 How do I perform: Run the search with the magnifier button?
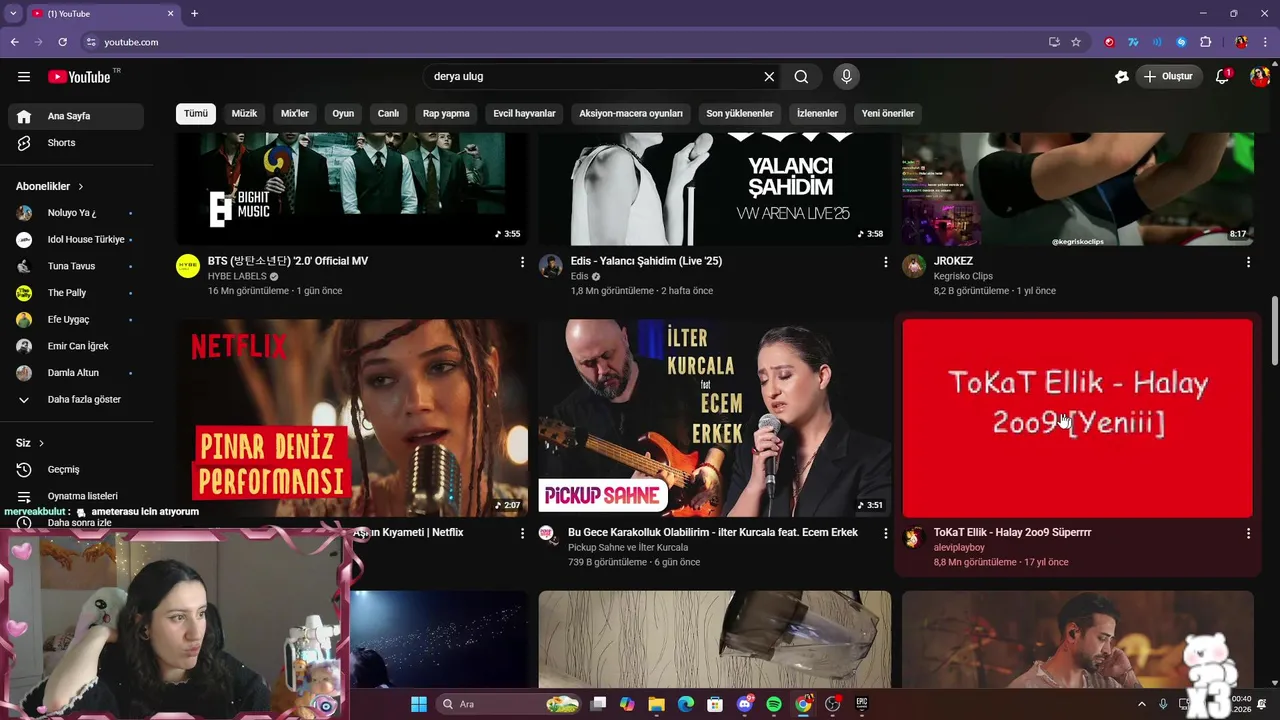point(801,77)
